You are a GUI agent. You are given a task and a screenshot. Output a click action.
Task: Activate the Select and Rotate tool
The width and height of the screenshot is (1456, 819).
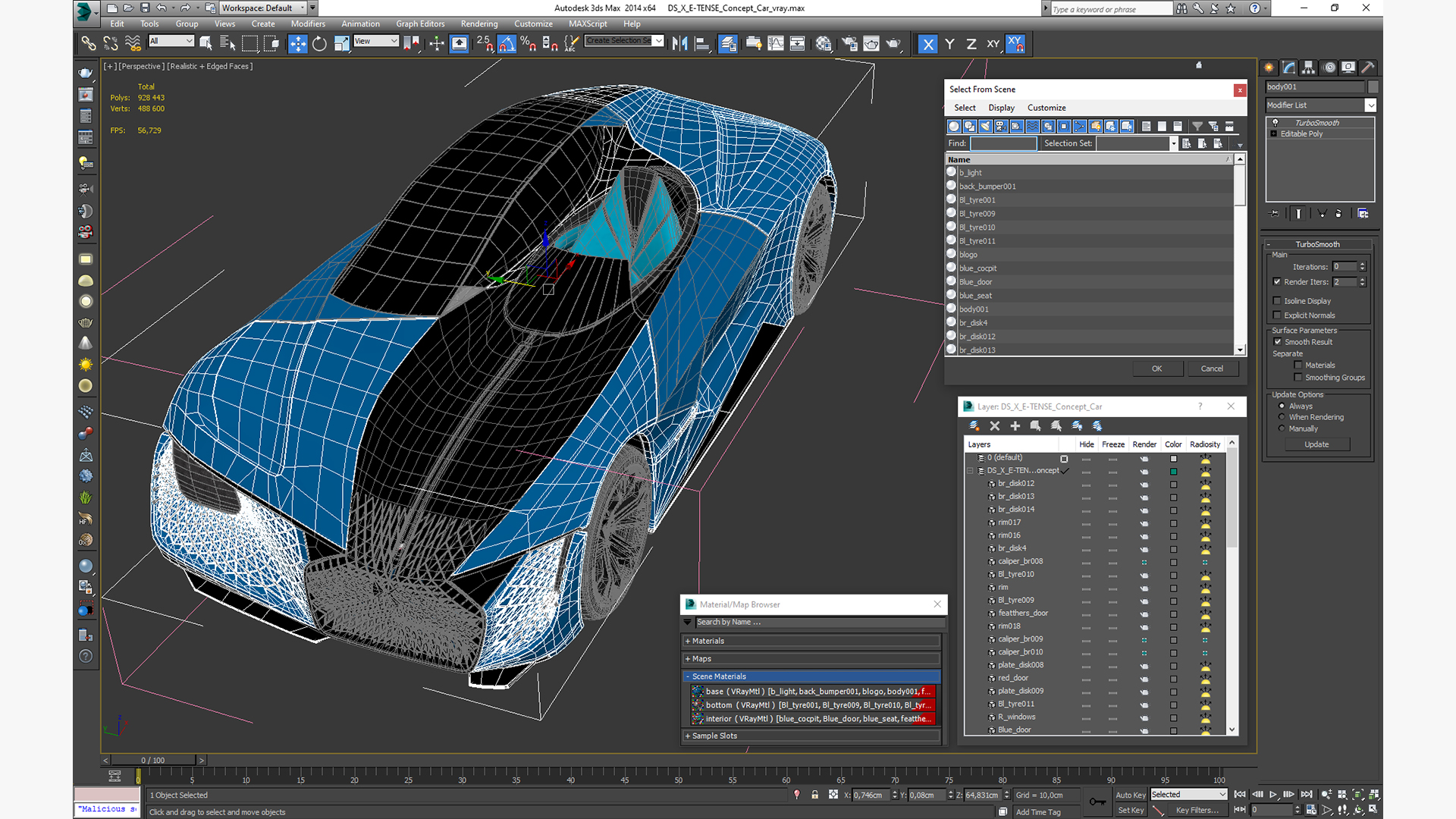[319, 44]
